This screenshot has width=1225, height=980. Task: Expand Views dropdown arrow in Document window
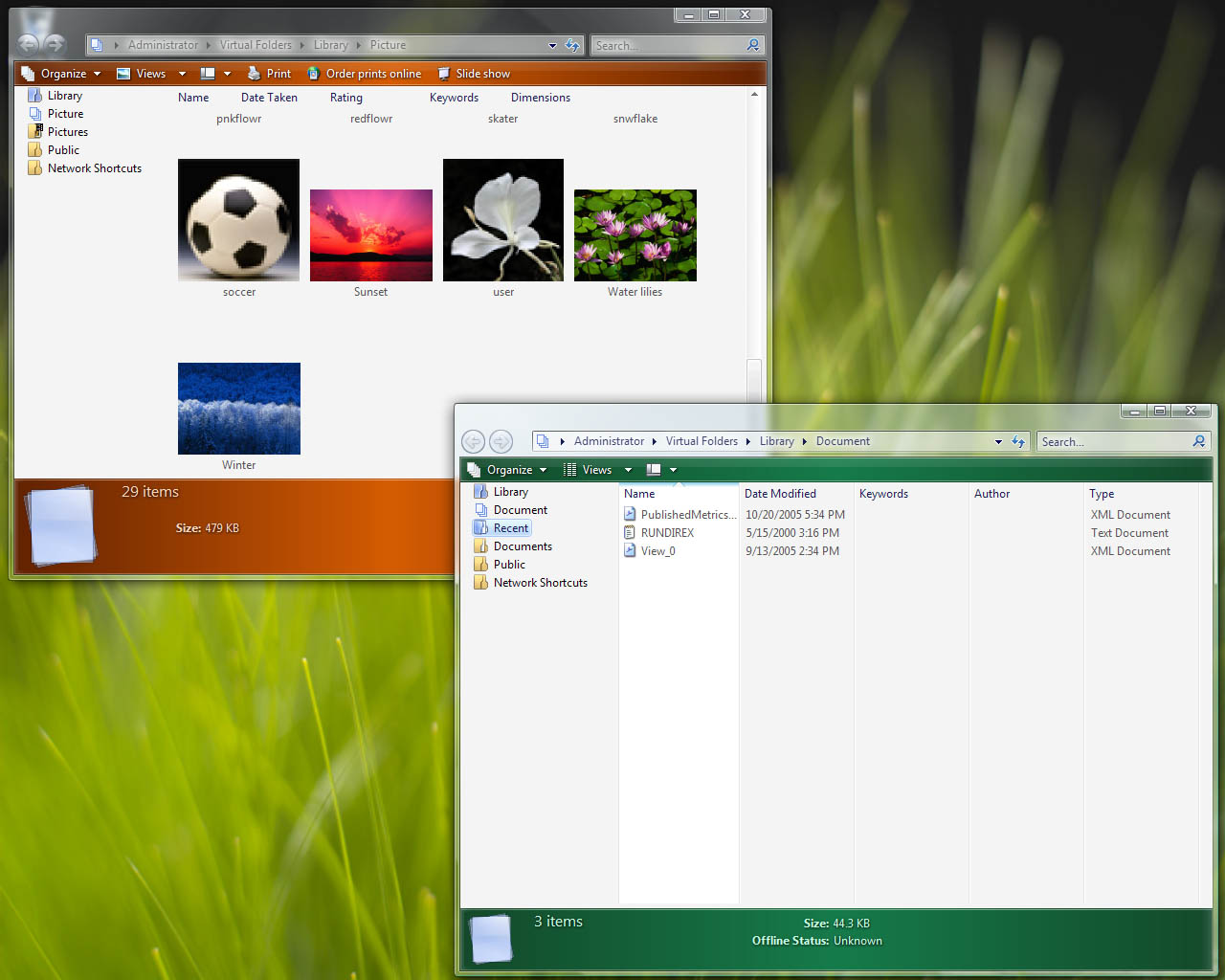(x=628, y=470)
